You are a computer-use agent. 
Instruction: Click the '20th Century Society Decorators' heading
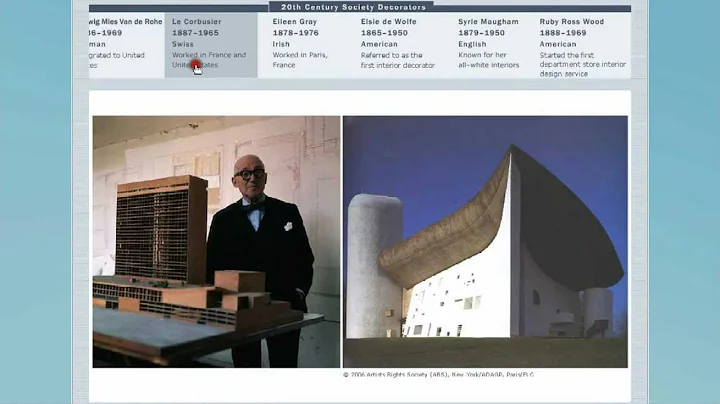coord(354,7)
